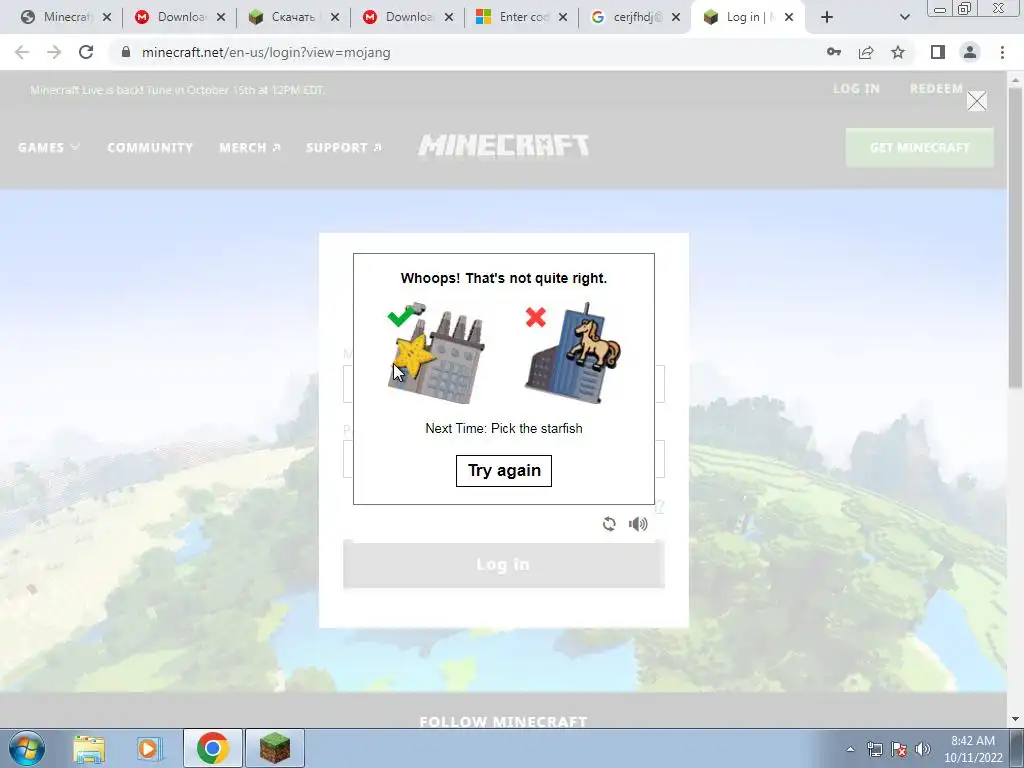Click the address bar URL
1024x768 pixels.
266,52
